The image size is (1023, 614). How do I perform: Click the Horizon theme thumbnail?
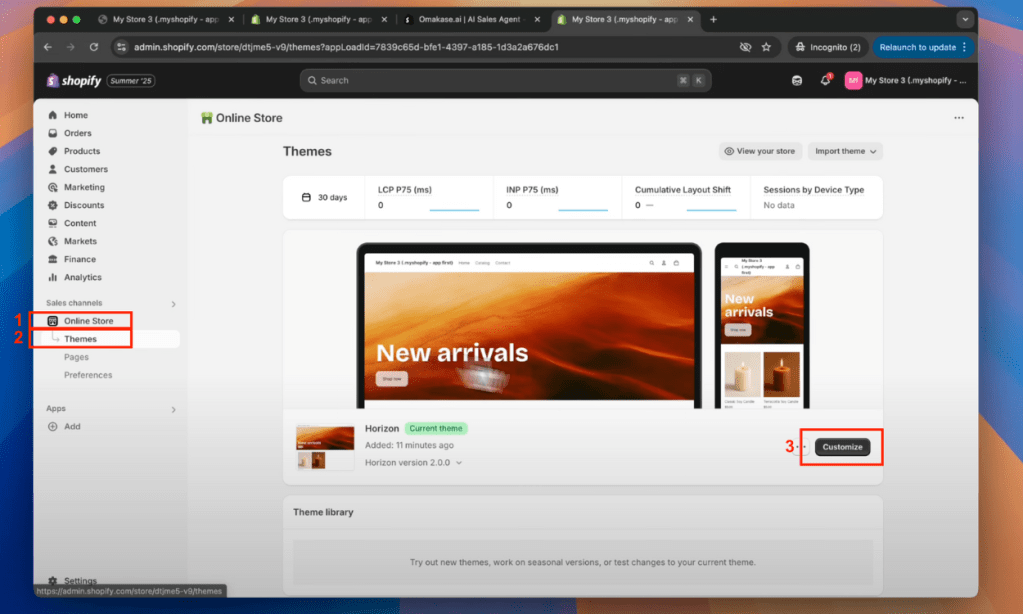[325, 448]
